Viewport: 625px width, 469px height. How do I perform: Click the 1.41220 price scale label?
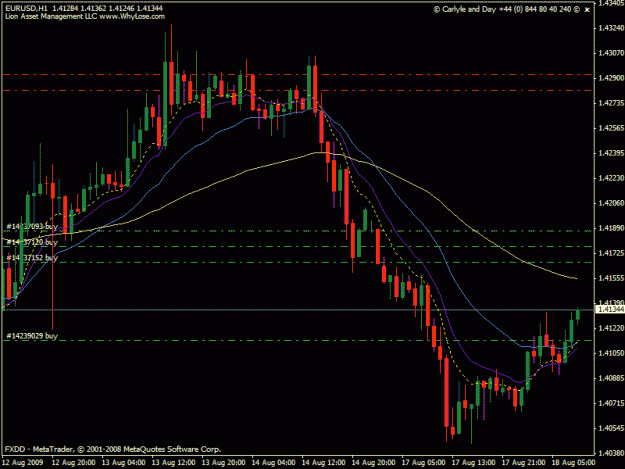coord(611,328)
